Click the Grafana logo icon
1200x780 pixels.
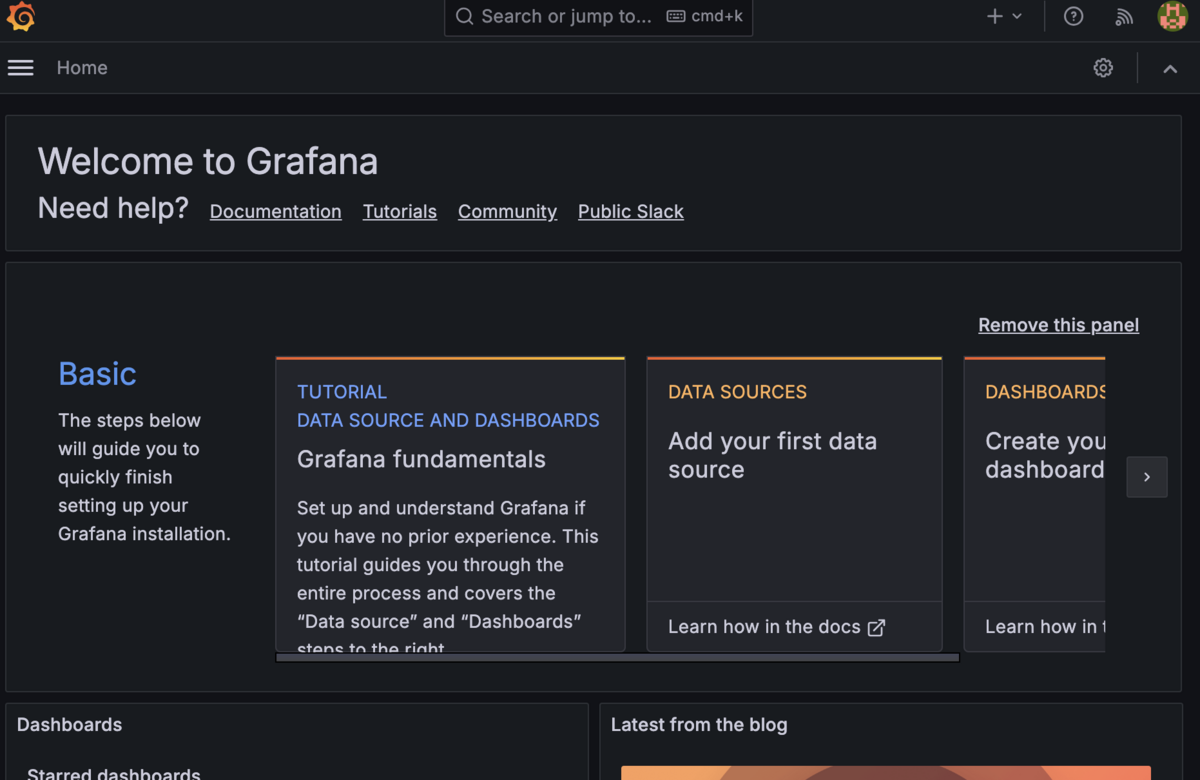(21, 16)
